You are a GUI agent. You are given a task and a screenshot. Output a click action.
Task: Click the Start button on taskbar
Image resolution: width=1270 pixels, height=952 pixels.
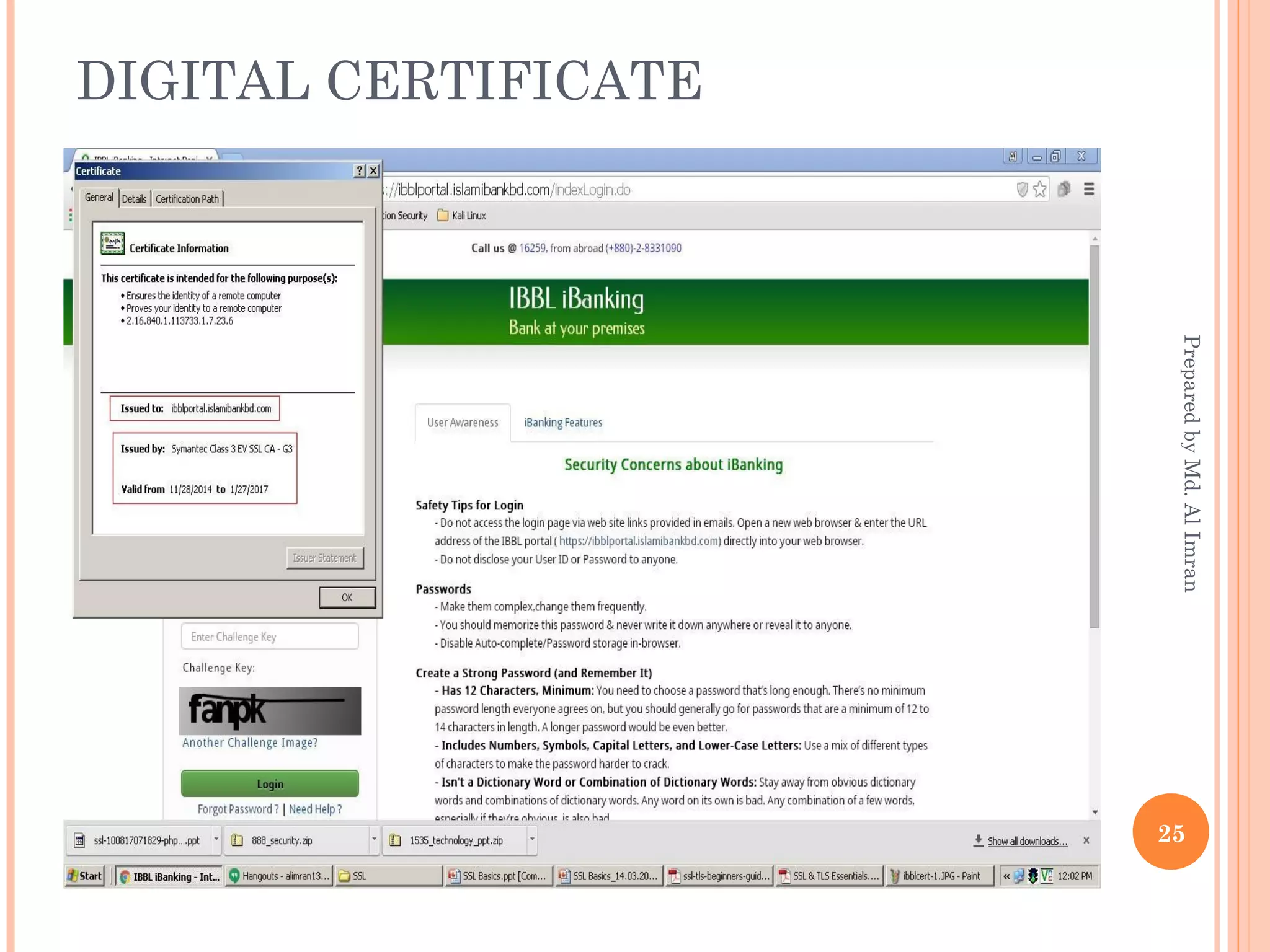point(84,876)
